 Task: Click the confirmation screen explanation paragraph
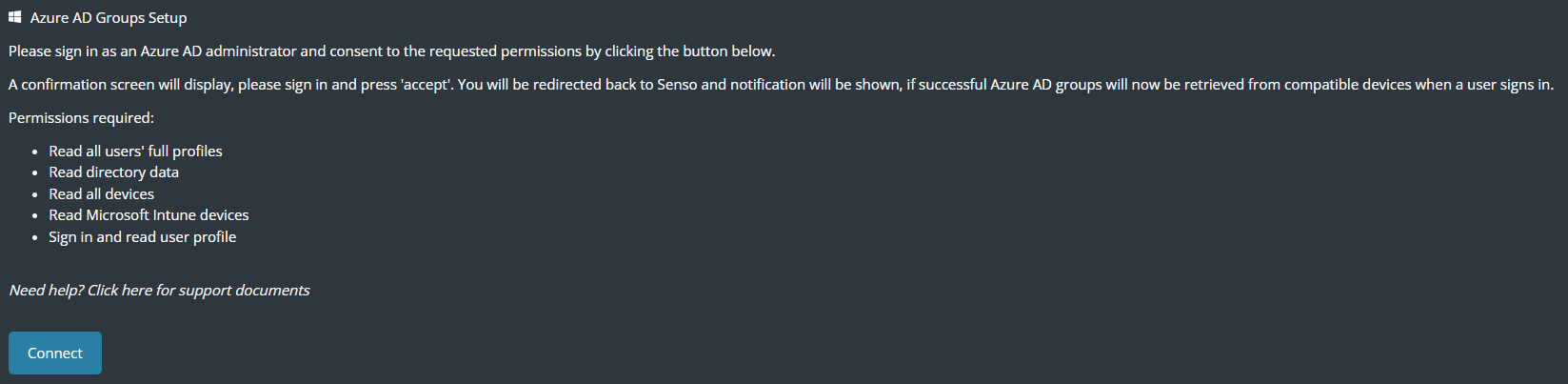[781, 85]
